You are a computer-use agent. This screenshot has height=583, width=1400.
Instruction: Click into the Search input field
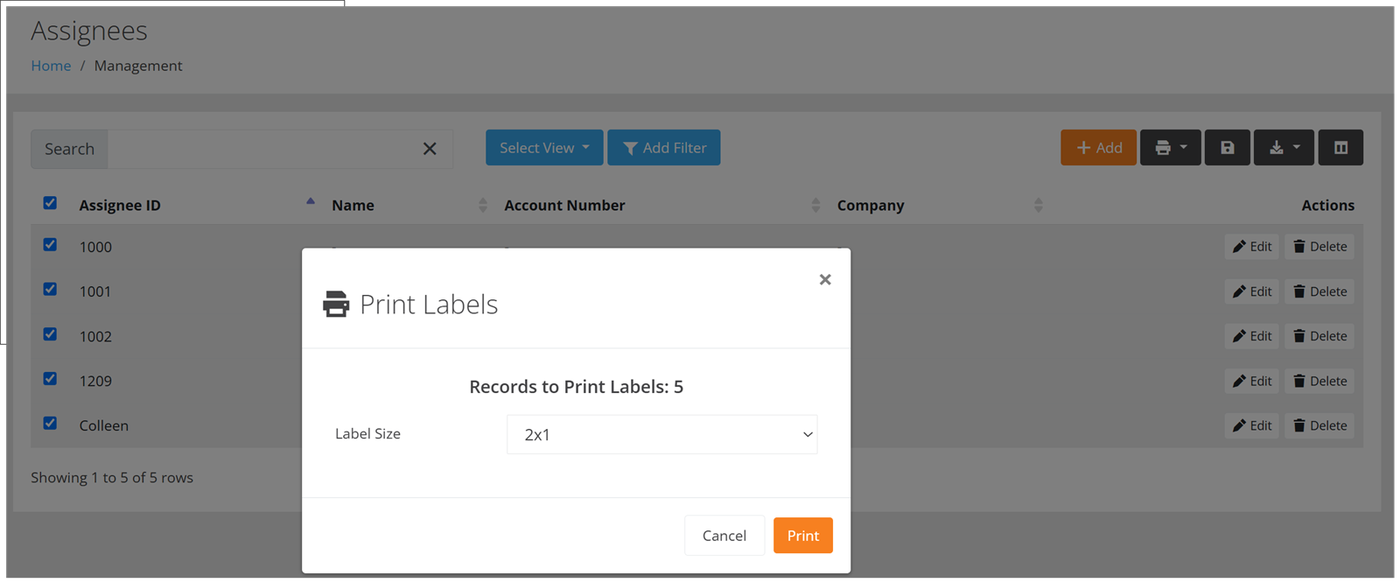pyautogui.click(x=262, y=149)
